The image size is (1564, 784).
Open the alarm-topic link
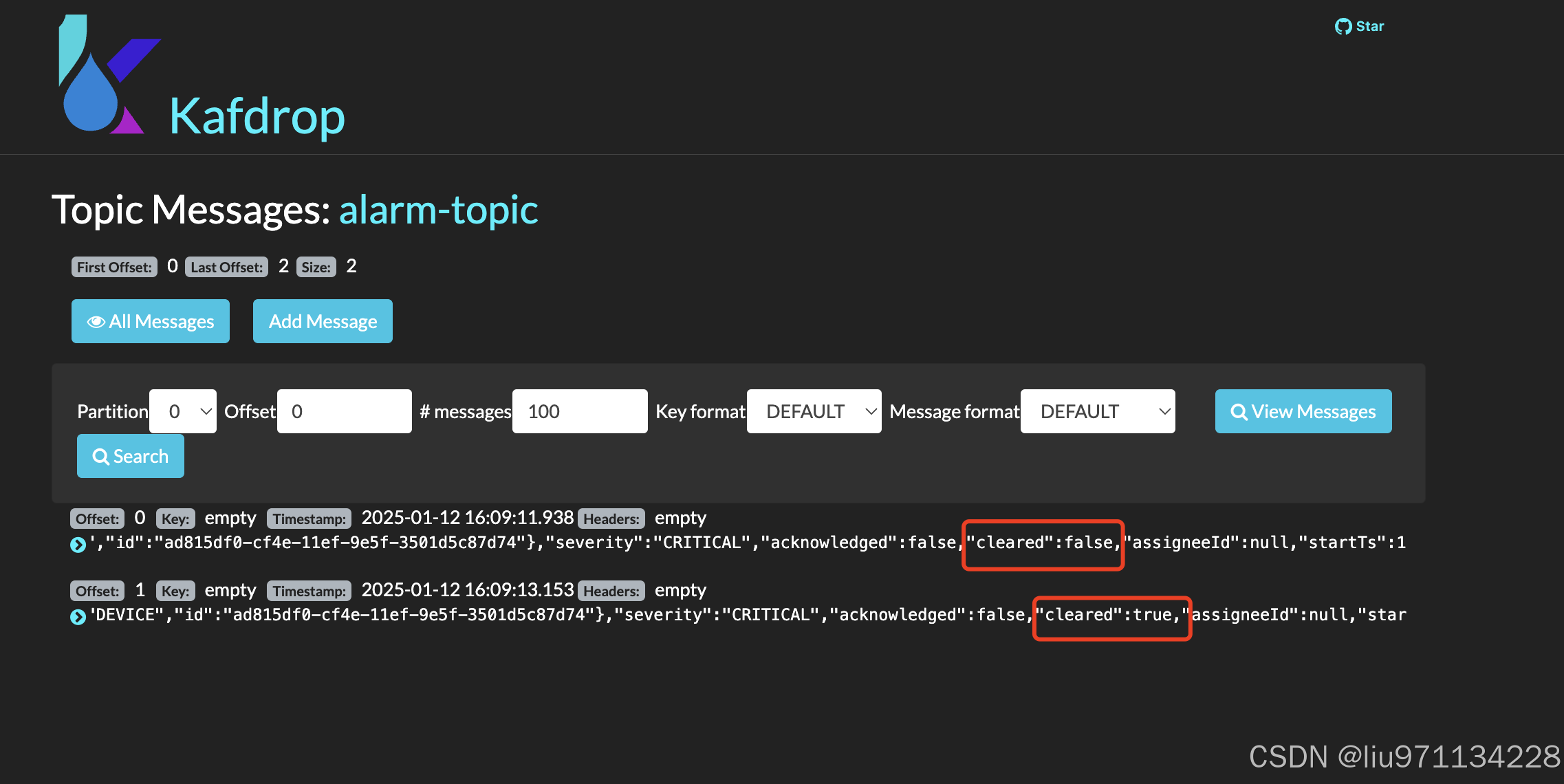tap(438, 210)
